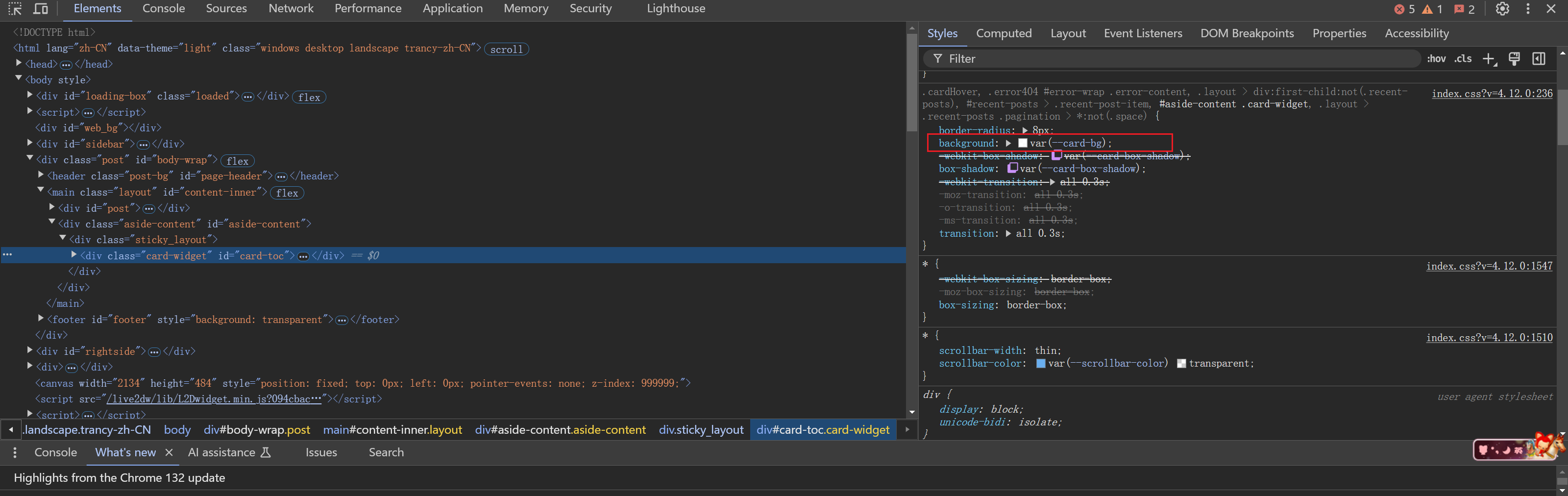Click the warnings count triangle badge
The image size is (1568, 496).
(x=1433, y=9)
